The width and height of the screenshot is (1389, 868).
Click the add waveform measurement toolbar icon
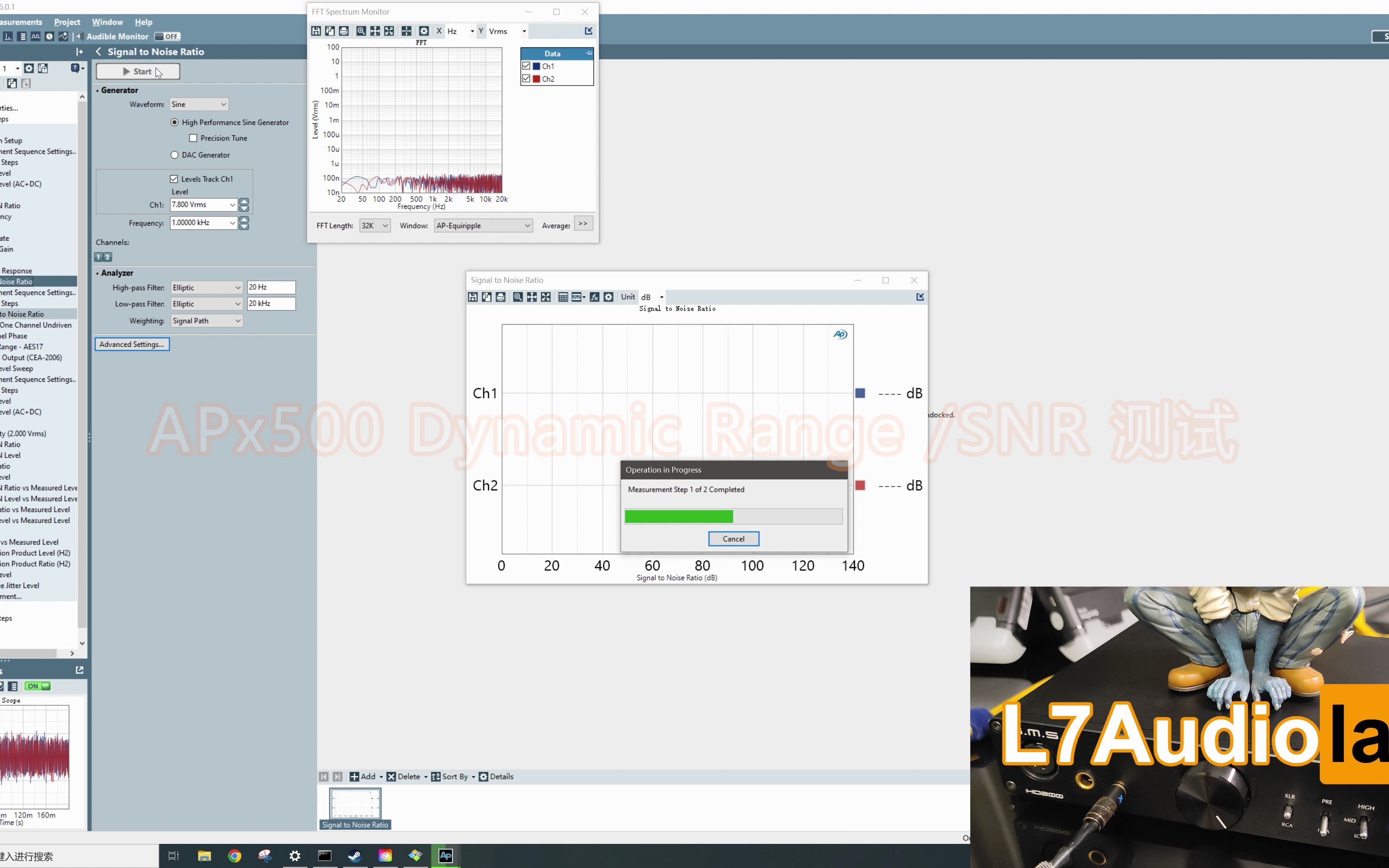63,36
